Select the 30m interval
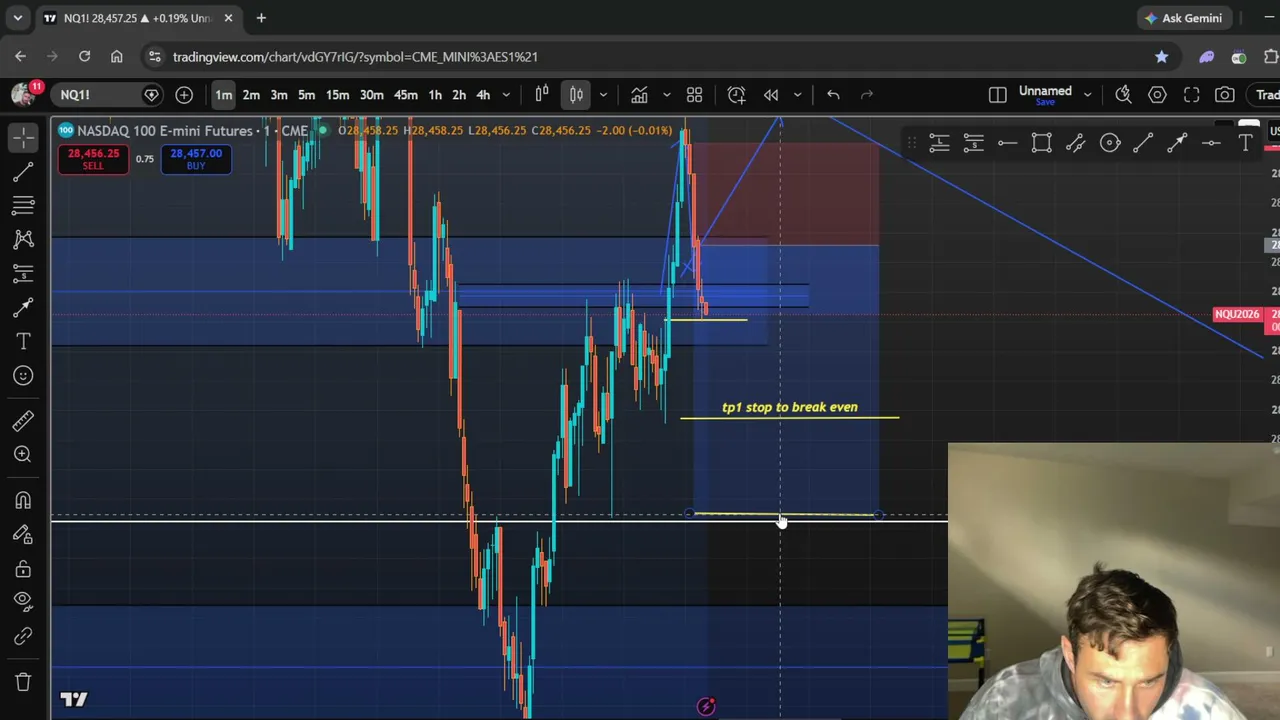 tap(371, 95)
